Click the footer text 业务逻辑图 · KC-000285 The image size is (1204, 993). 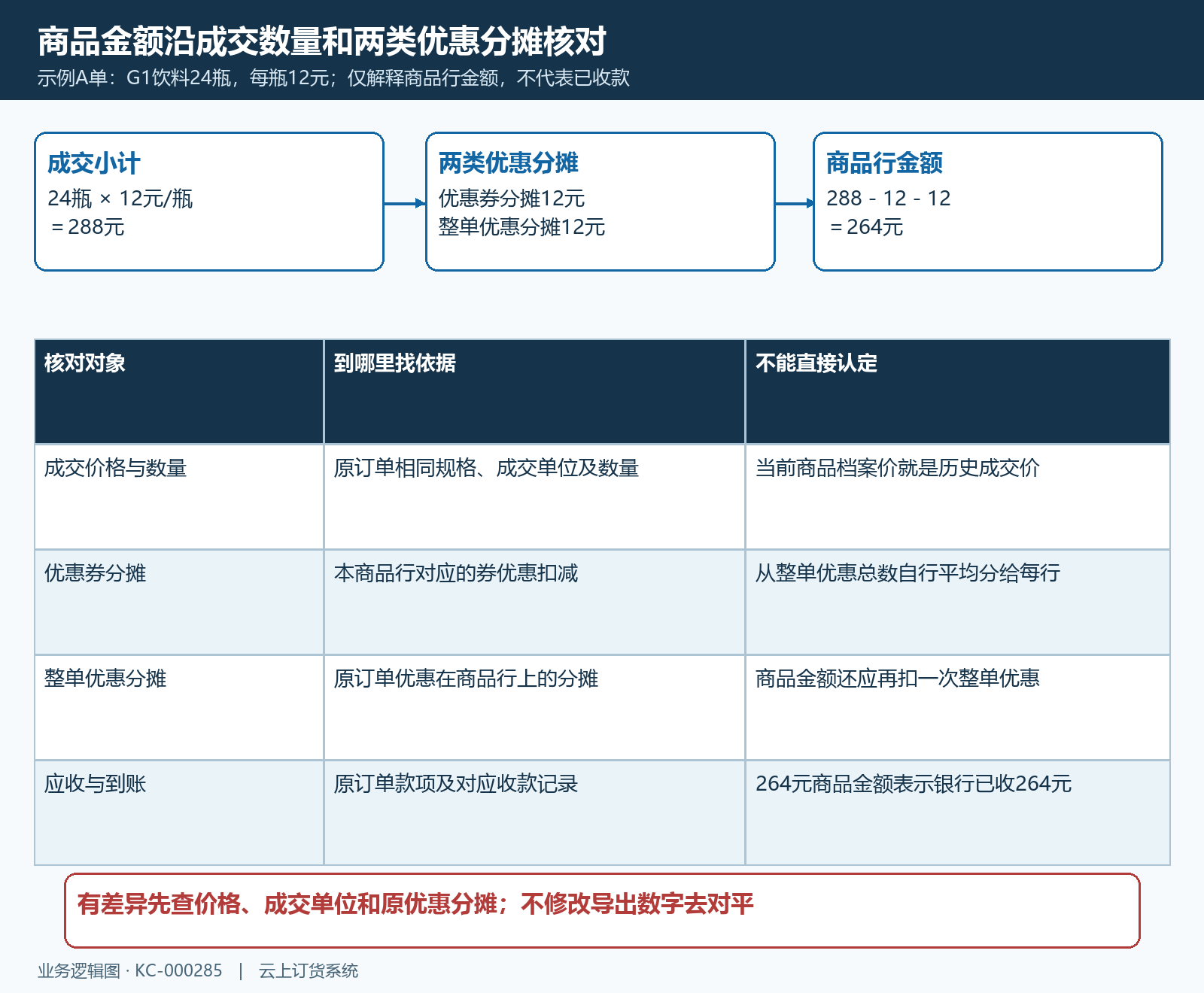coord(130,970)
